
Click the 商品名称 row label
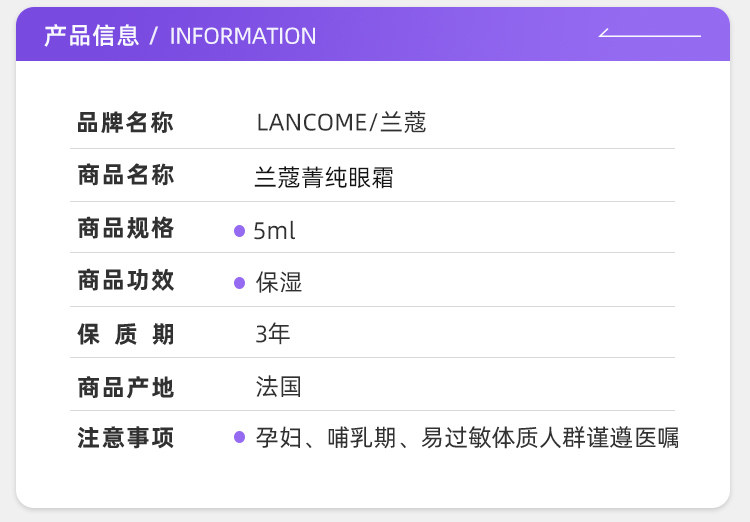(126, 176)
